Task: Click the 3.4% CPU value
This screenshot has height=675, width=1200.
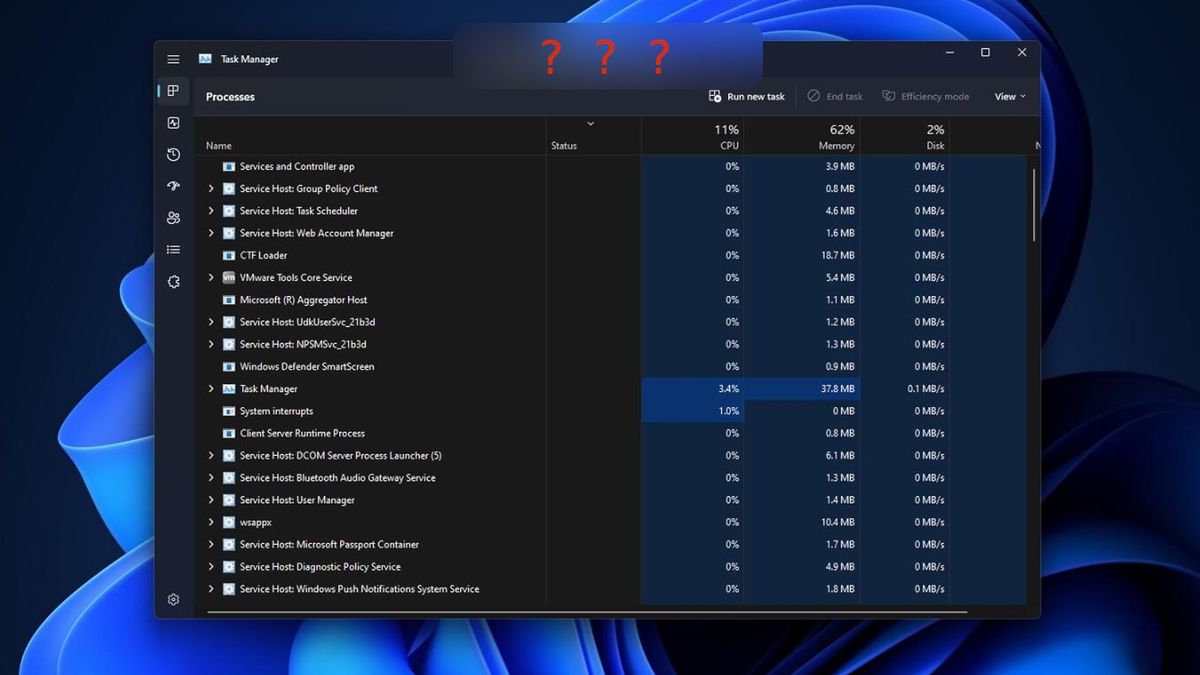Action: pyautogui.click(x=729, y=389)
